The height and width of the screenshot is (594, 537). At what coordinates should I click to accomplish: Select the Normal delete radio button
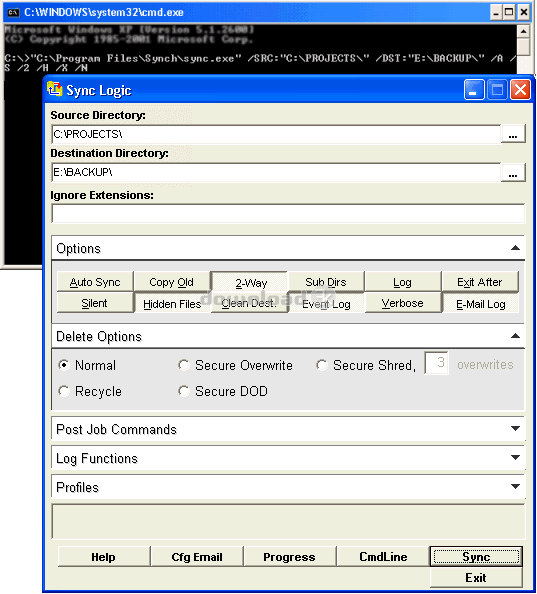click(x=64, y=365)
